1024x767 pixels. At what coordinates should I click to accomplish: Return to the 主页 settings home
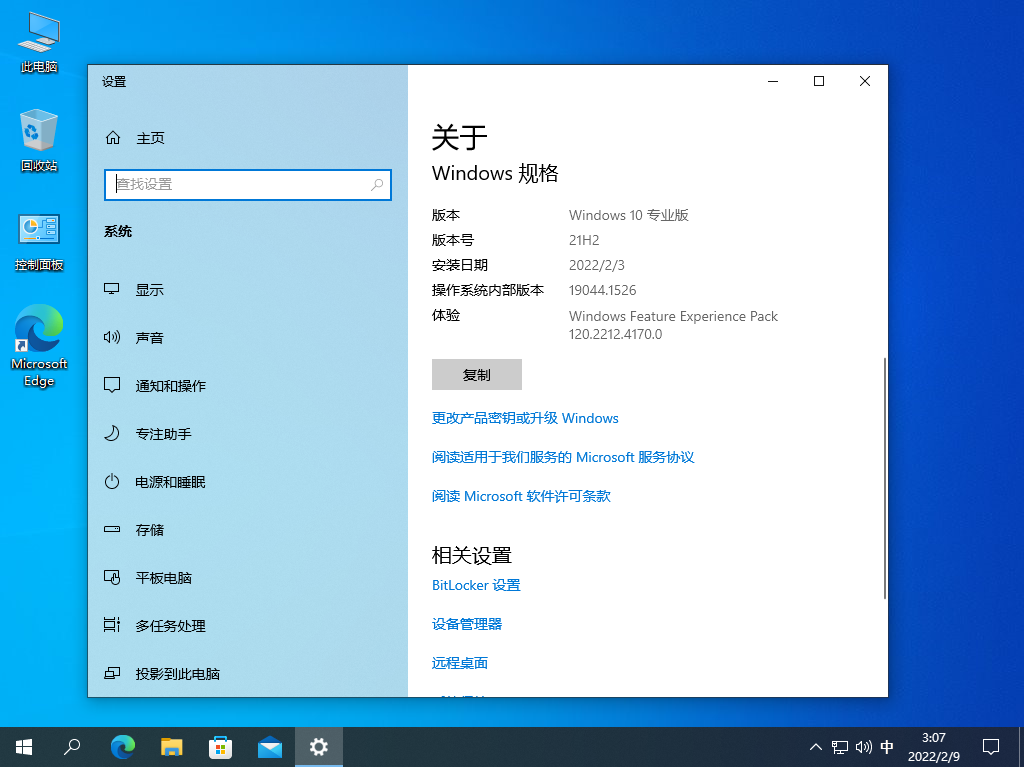tap(150, 138)
